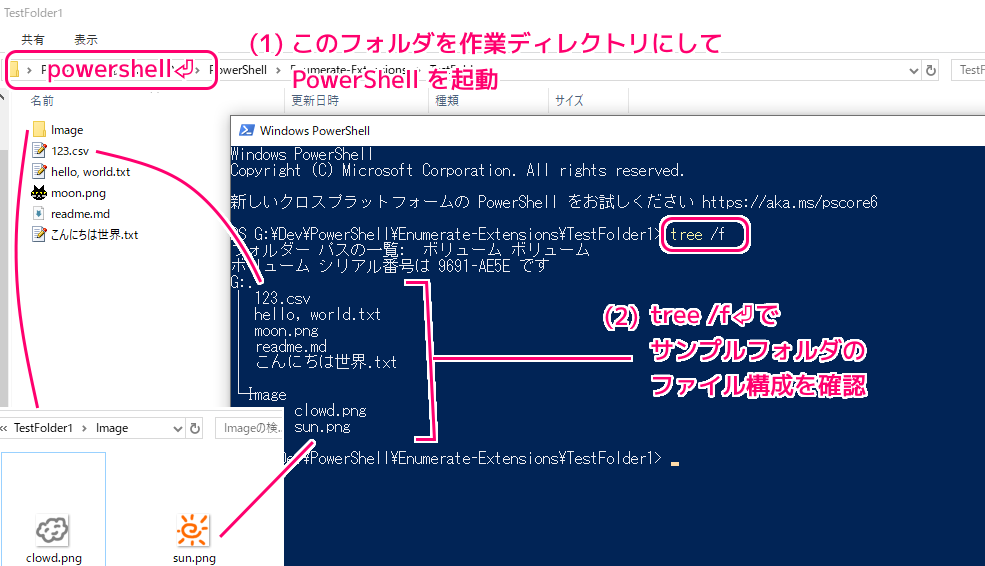Select the hello, world.txt file
Screen dimensions: 985x566
pyautogui.click(x=90, y=171)
